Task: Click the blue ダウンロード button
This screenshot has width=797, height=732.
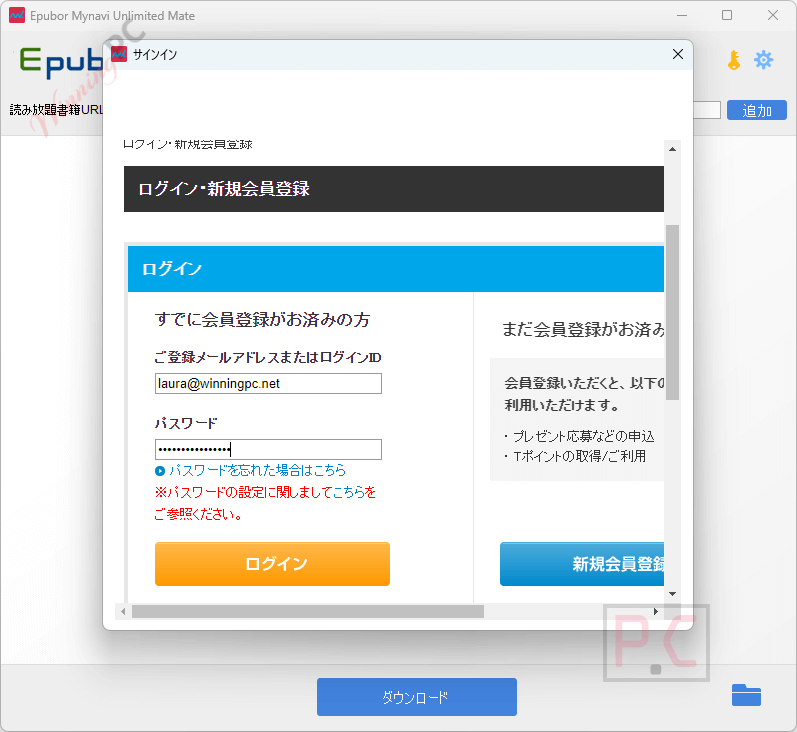Action: pyautogui.click(x=417, y=697)
